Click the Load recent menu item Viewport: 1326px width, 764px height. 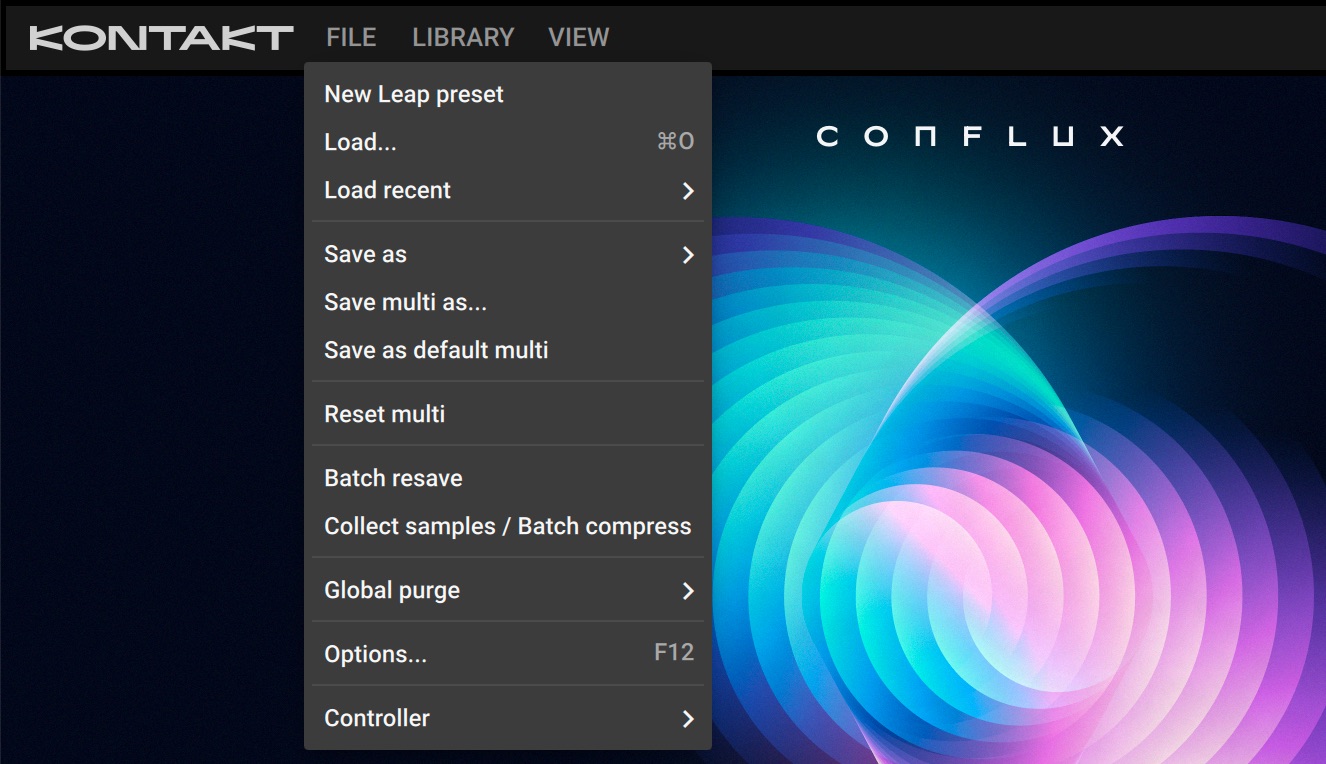pos(388,190)
